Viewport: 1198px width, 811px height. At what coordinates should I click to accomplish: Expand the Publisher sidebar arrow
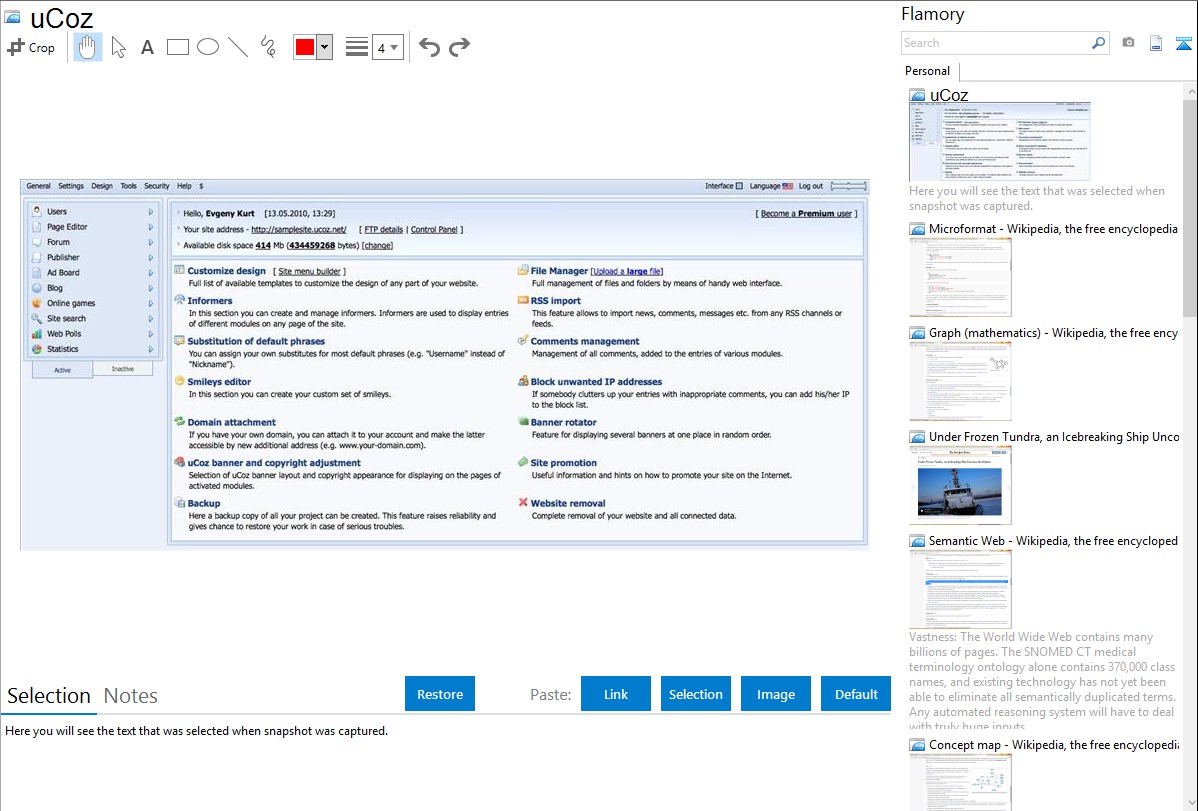point(151,258)
